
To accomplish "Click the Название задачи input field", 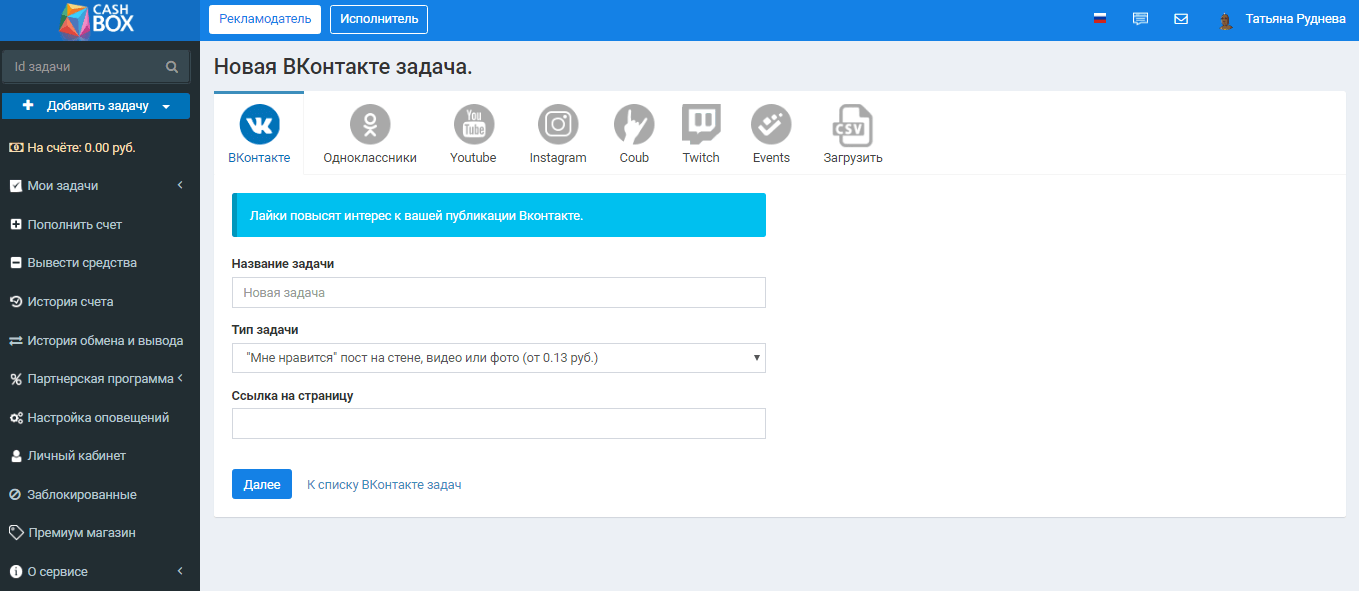I will click(498, 292).
